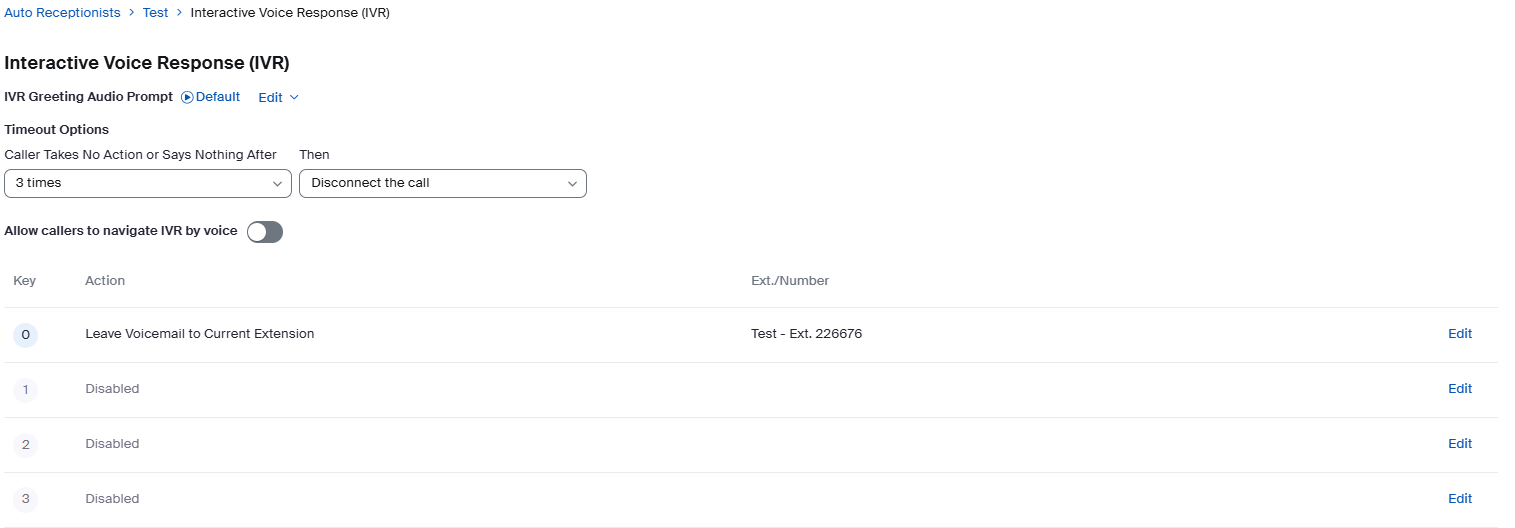Screen dimensions: 1515x528
Task: Expand the 'Disconnect the call' dropdown
Action: (x=442, y=184)
